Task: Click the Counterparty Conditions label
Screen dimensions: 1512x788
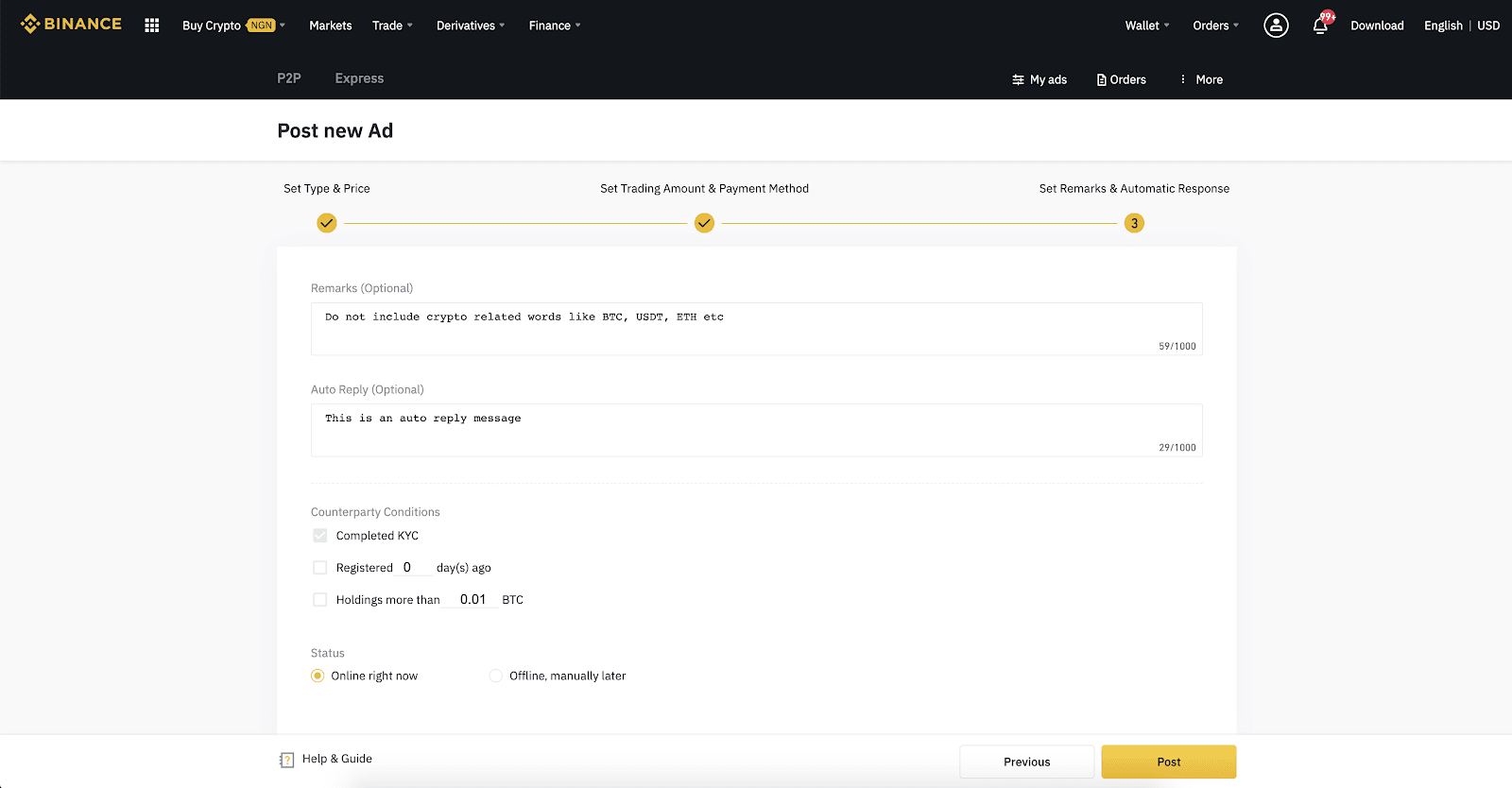Action: [x=375, y=512]
